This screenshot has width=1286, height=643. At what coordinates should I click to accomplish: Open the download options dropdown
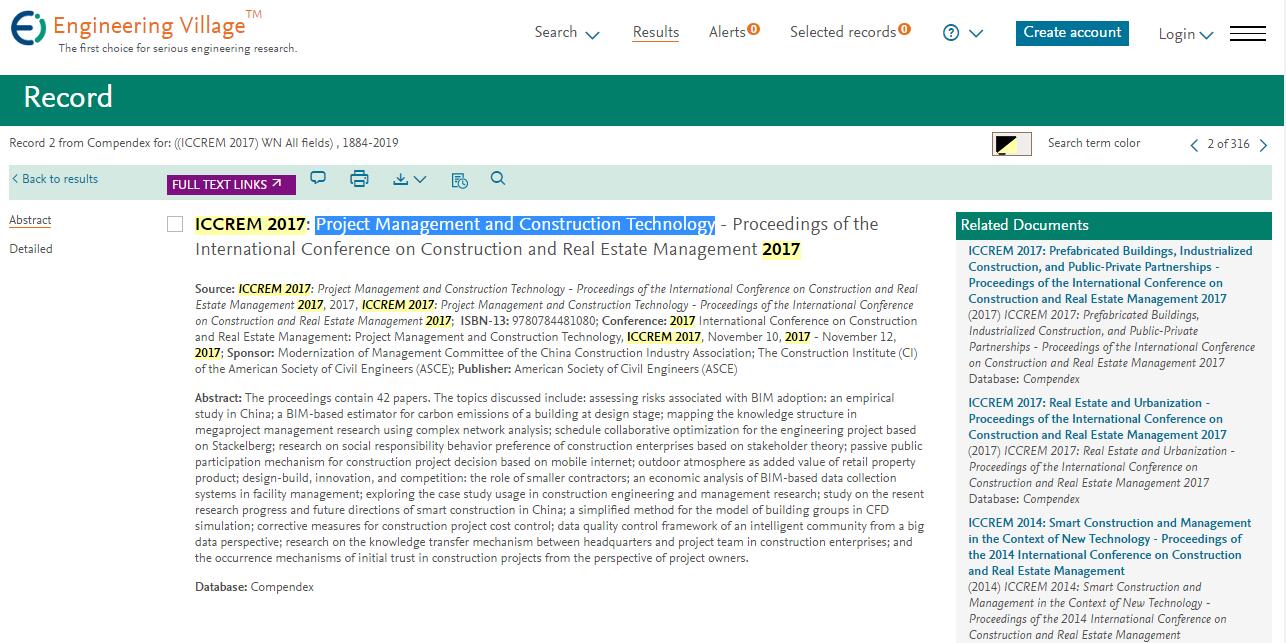coord(410,180)
